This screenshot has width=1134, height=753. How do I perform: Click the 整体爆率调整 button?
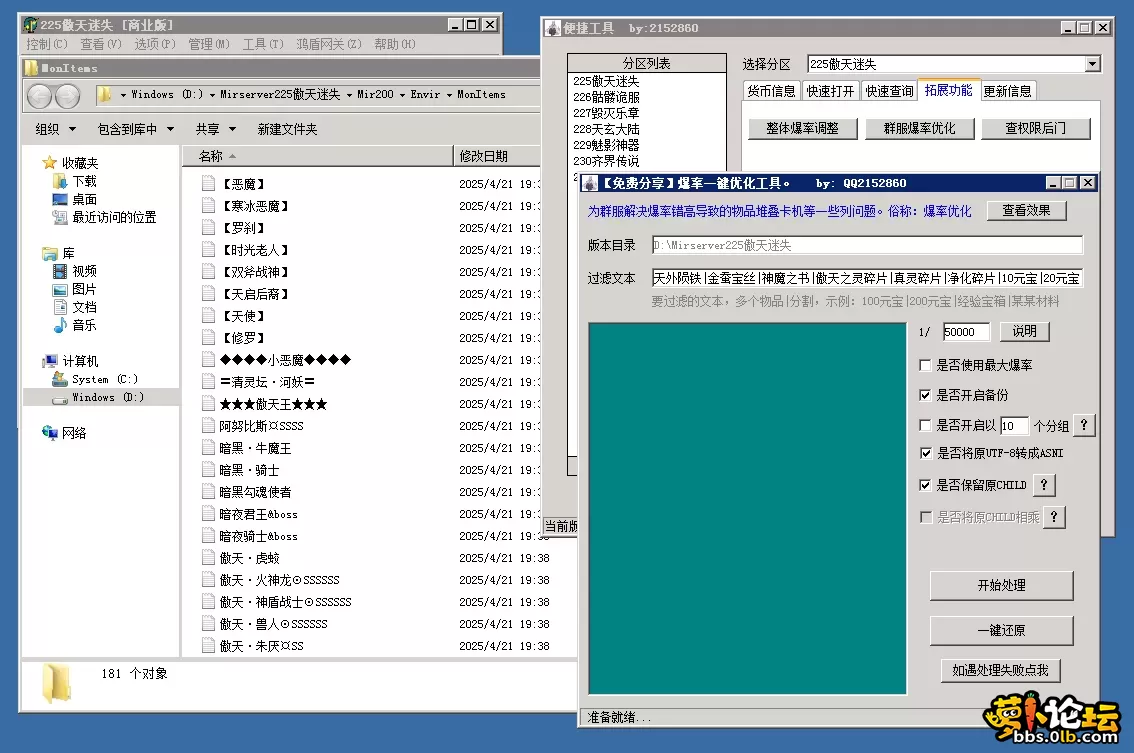click(802, 128)
